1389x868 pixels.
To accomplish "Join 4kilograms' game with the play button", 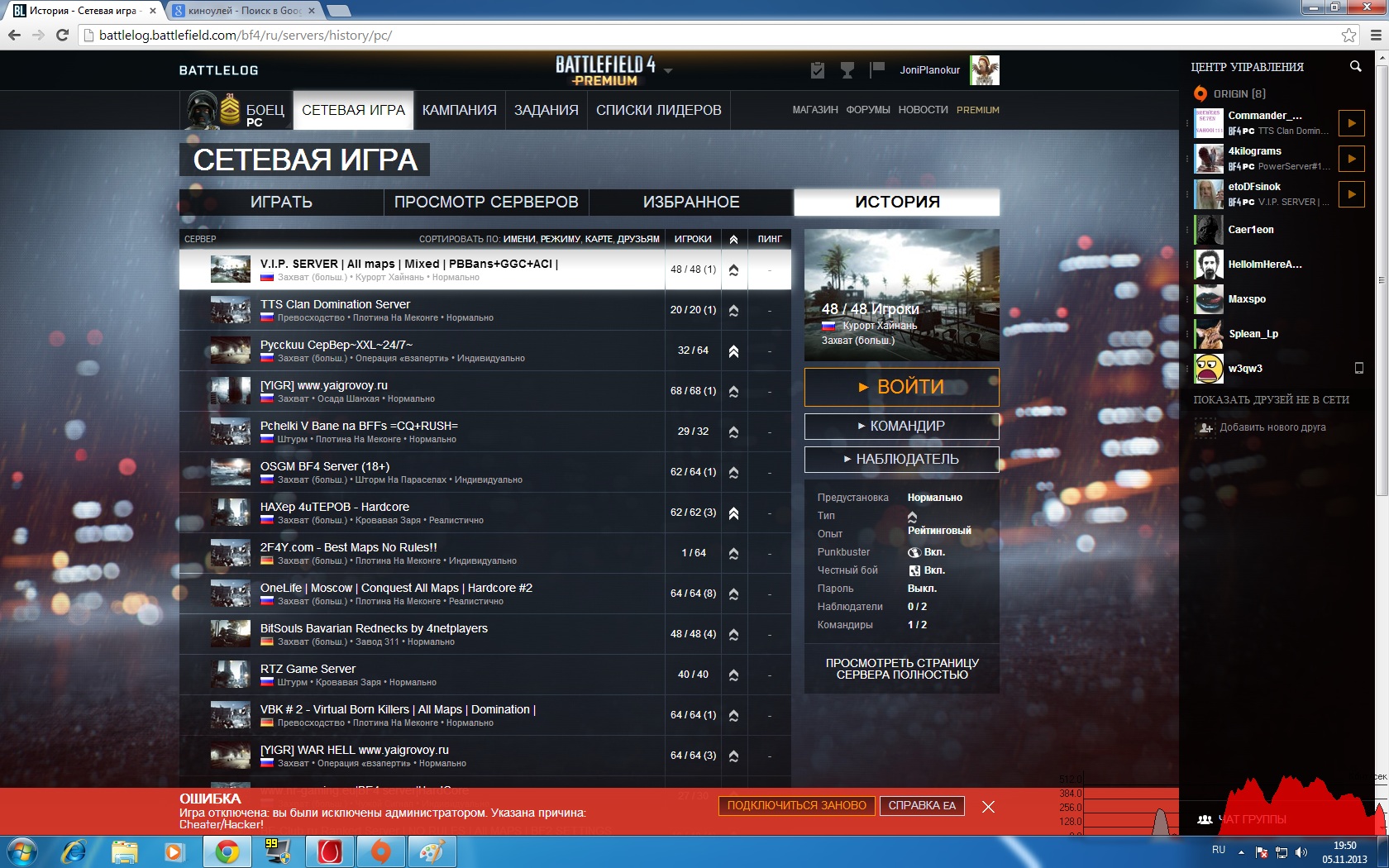I will click(x=1352, y=159).
